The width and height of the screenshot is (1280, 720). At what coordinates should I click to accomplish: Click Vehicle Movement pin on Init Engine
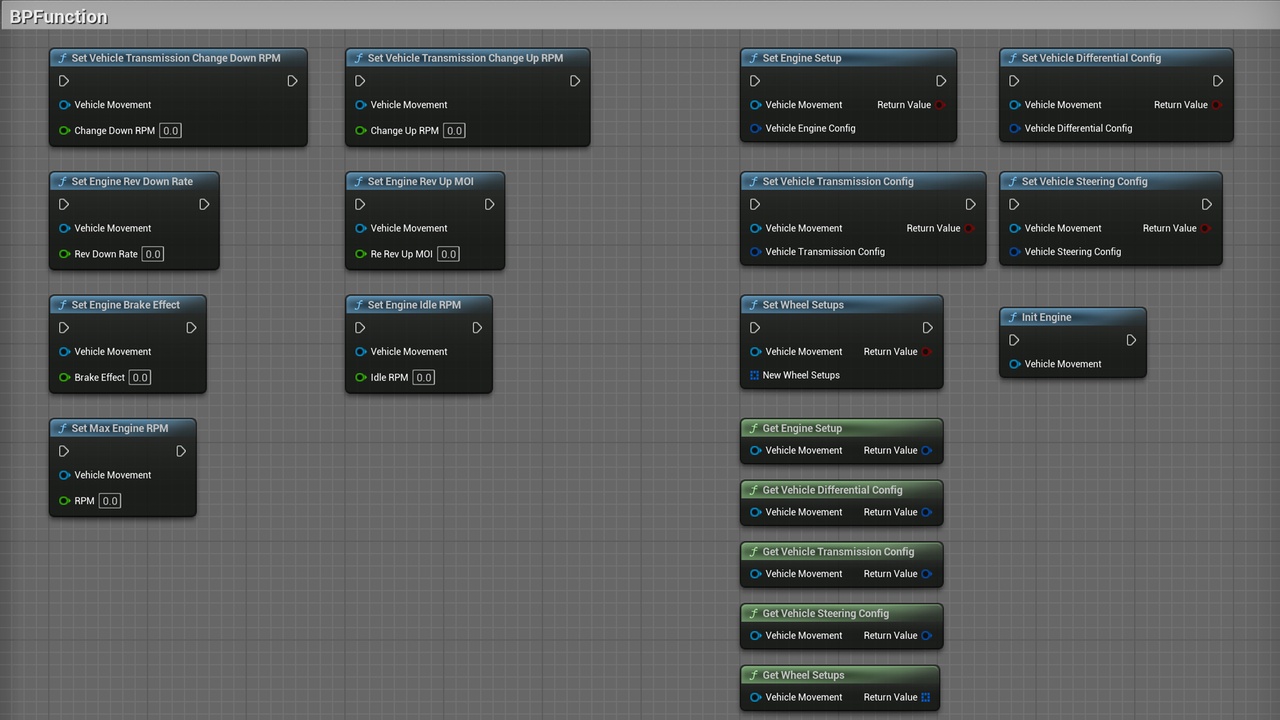pyautogui.click(x=1014, y=364)
